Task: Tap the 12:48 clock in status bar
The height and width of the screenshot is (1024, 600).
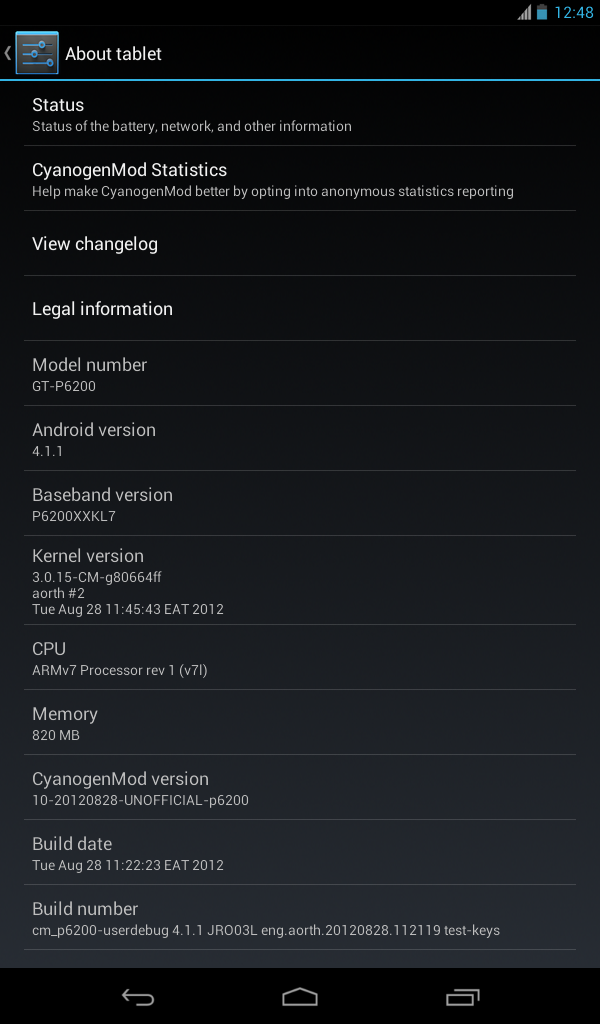Action: [x=574, y=12]
